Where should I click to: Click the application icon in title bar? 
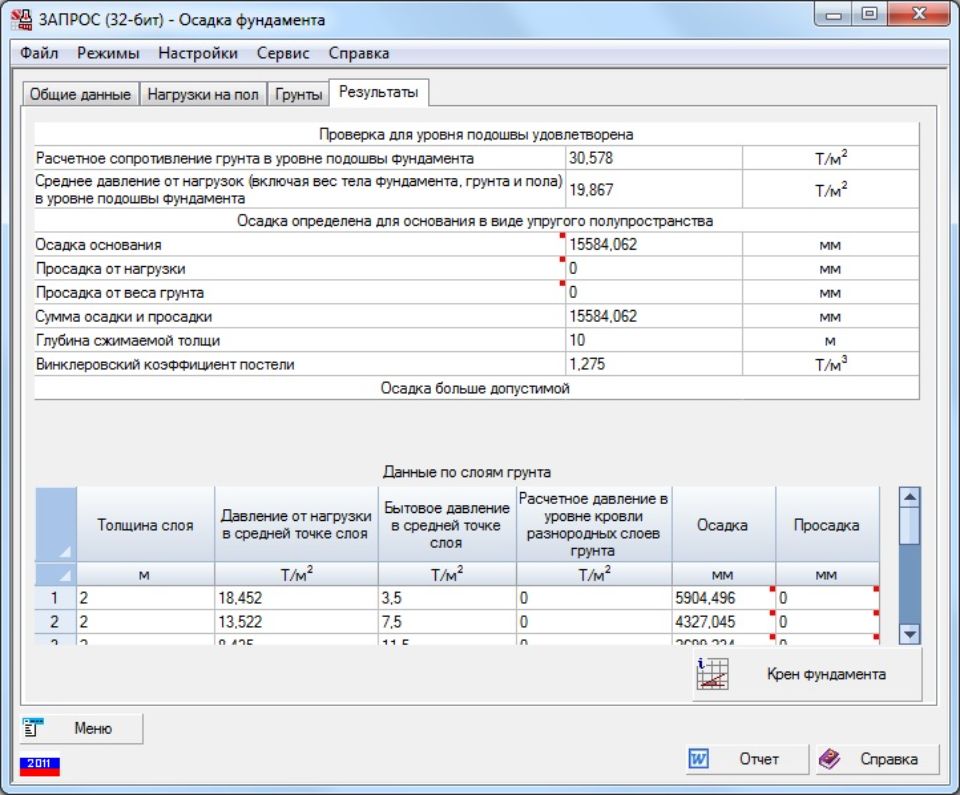coord(20,20)
